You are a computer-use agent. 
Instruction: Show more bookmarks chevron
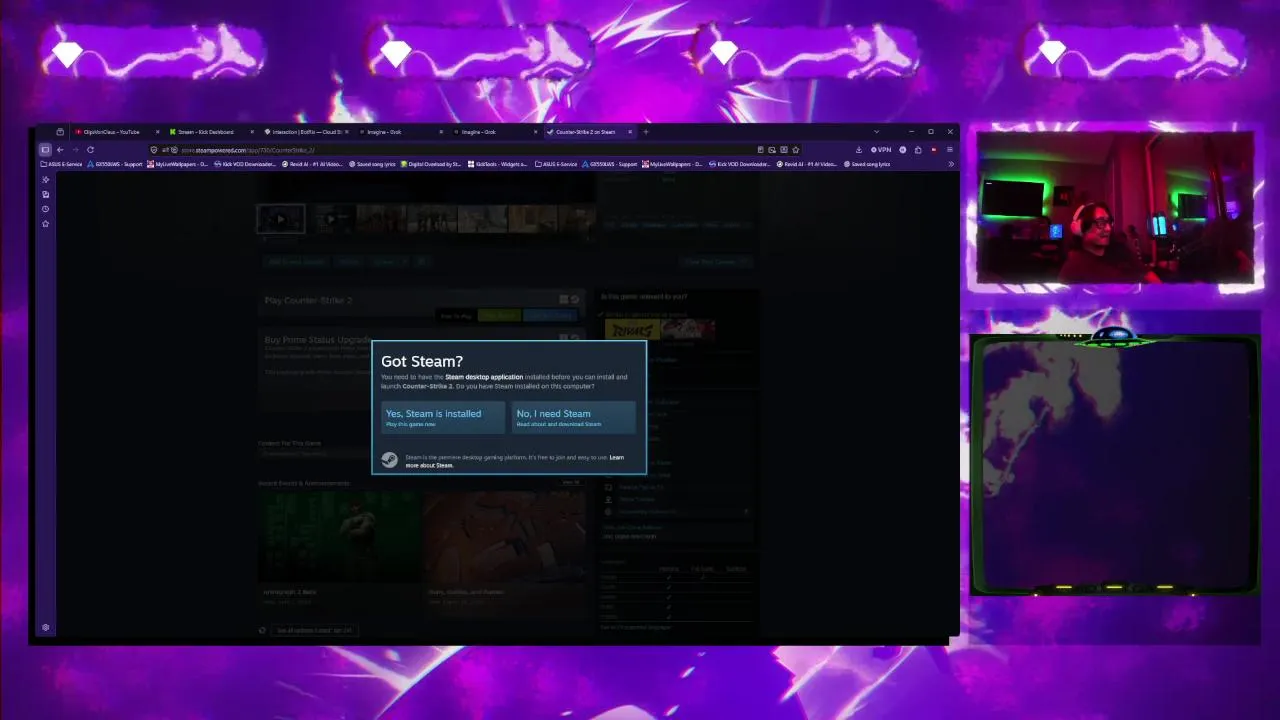tap(950, 164)
